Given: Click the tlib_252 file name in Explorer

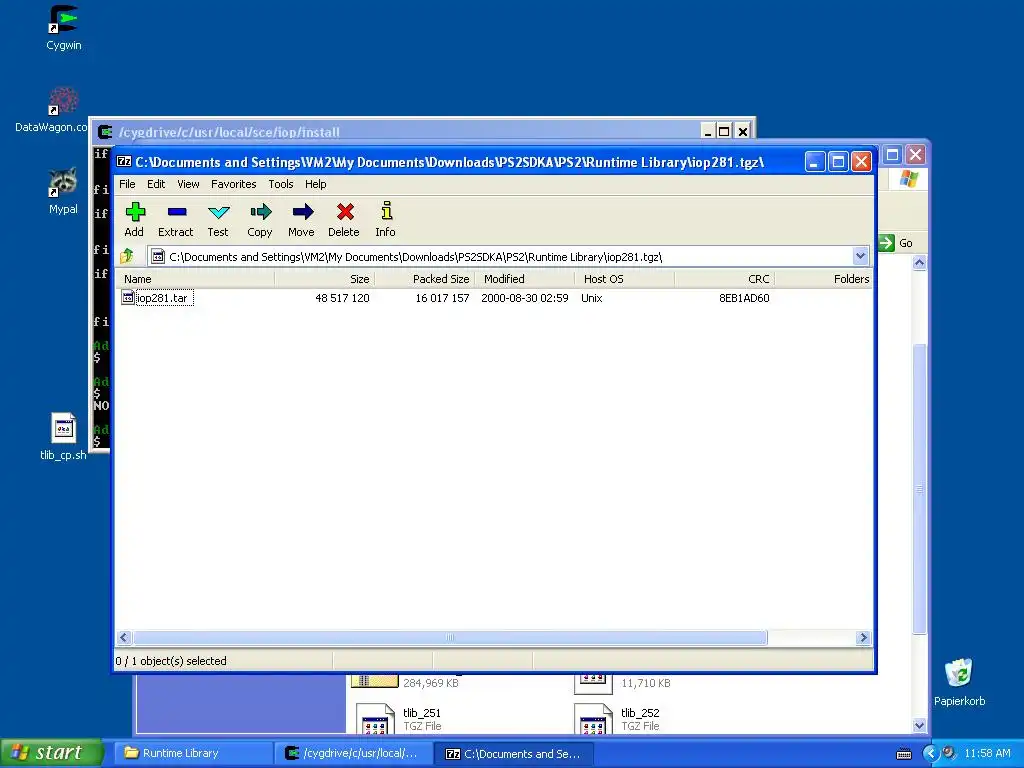Looking at the screenshot, I should (640, 712).
